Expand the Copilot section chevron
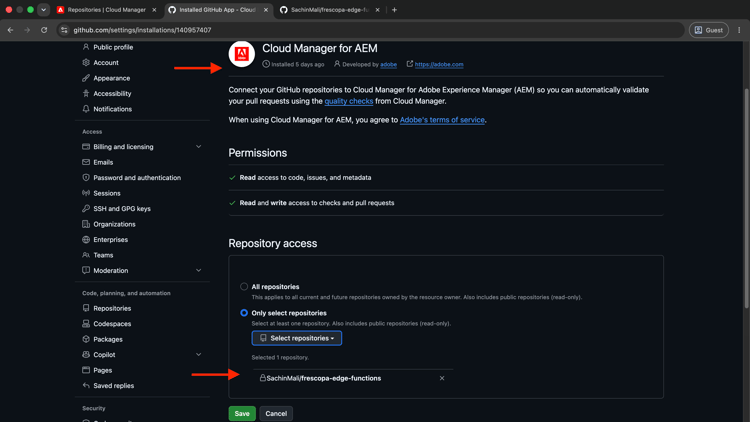 tap(199, 355)
